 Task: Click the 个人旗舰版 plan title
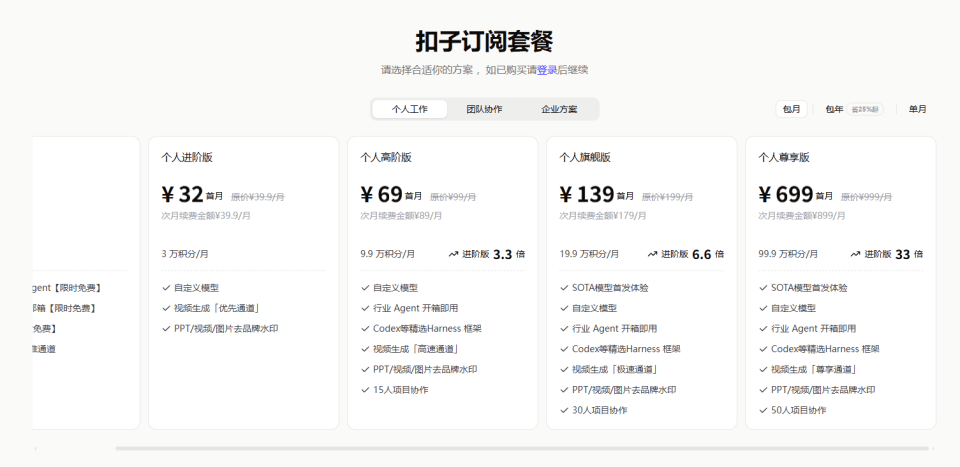point(585,157)
